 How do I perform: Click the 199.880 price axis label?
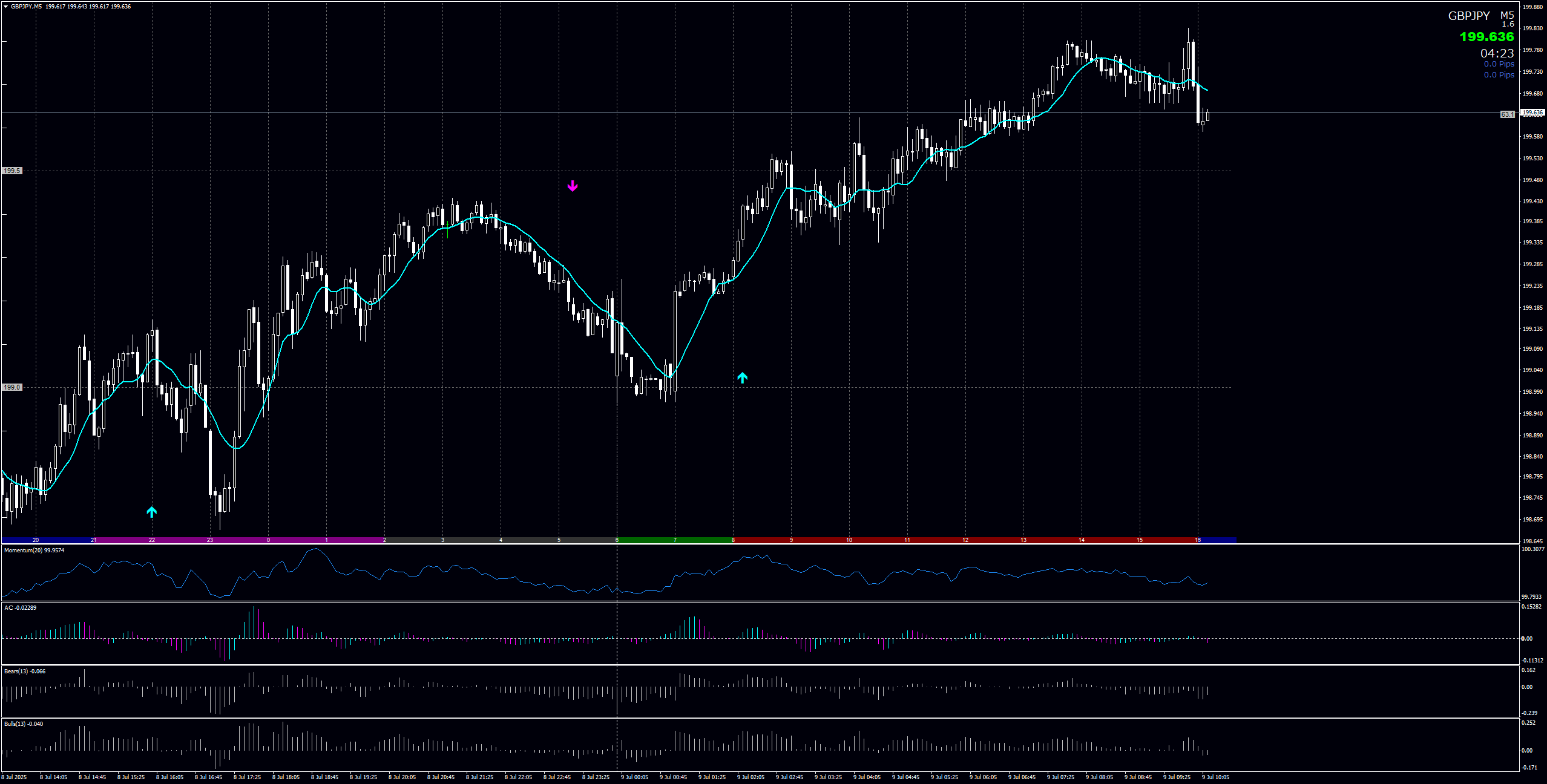1532,7
